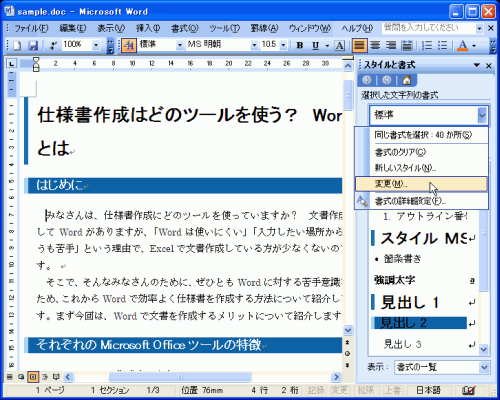
Task: Open the font size 10.5 dropdown
Action: [283, 45]
